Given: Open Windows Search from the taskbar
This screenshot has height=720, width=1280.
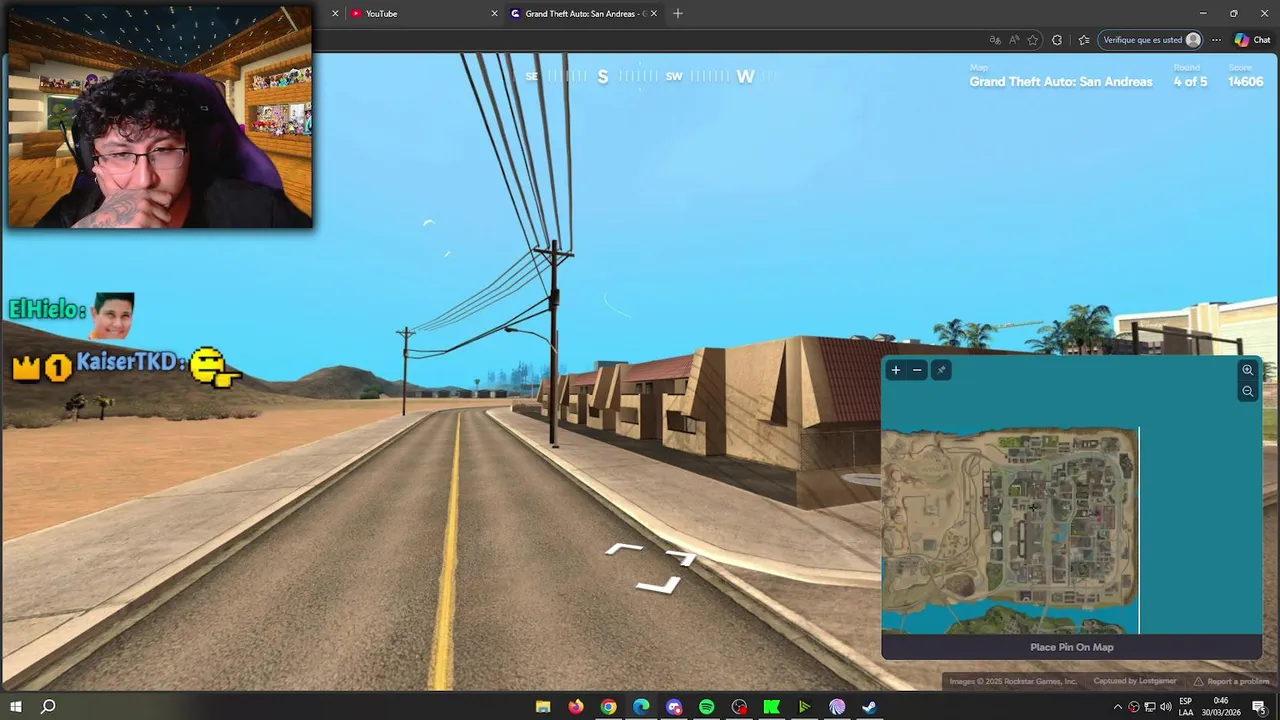Looking at the screenshot, I should 48,707.
